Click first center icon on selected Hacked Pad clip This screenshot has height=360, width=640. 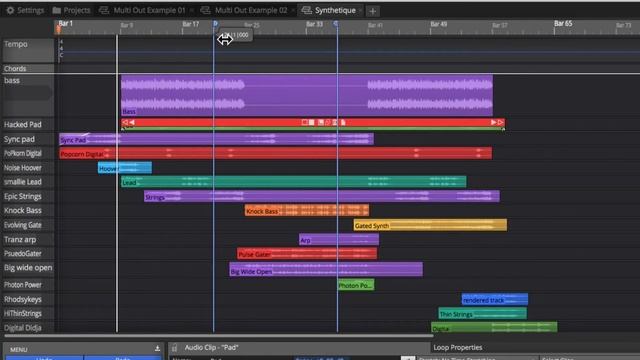point(304,122)
